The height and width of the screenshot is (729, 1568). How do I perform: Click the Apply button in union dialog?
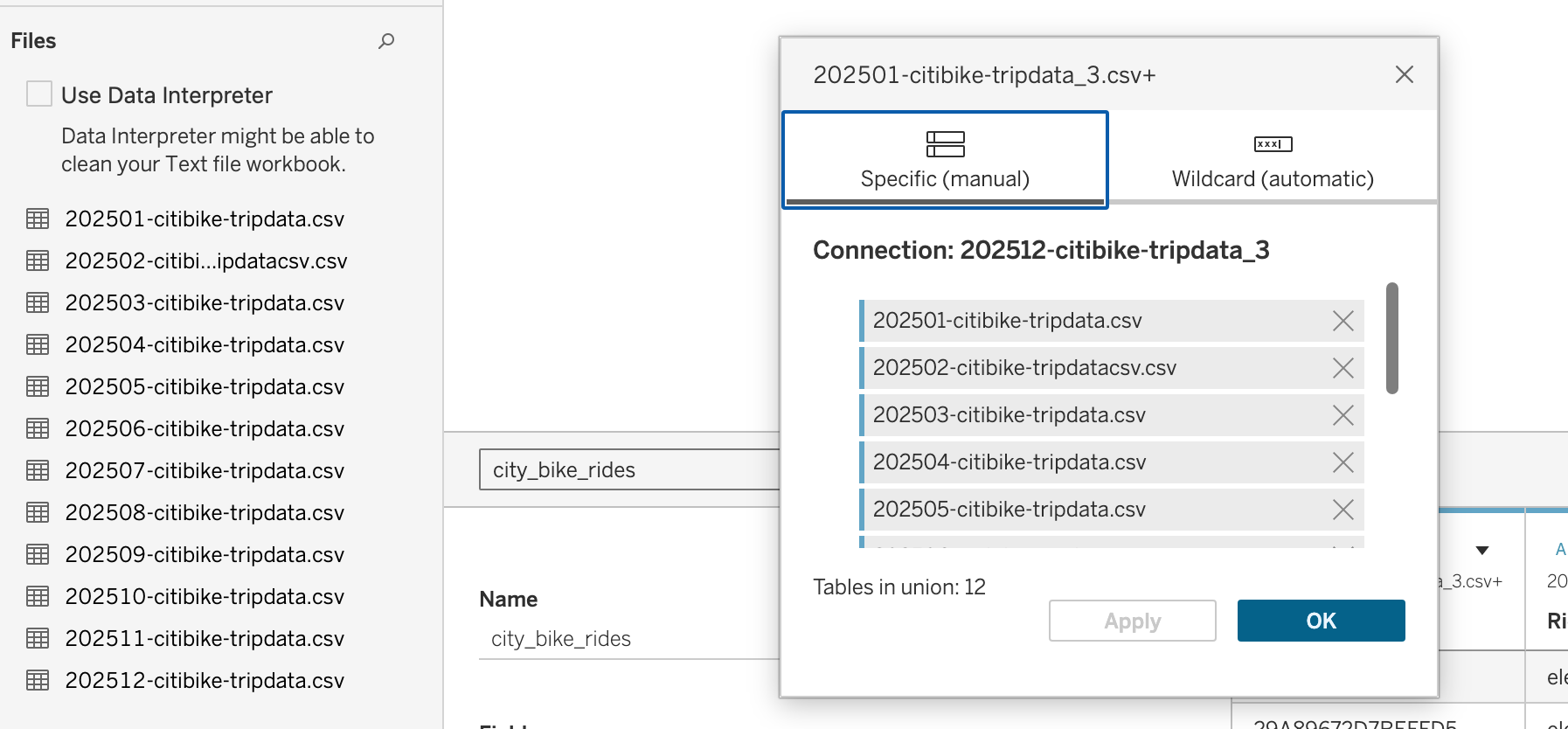click(1132, 621)
